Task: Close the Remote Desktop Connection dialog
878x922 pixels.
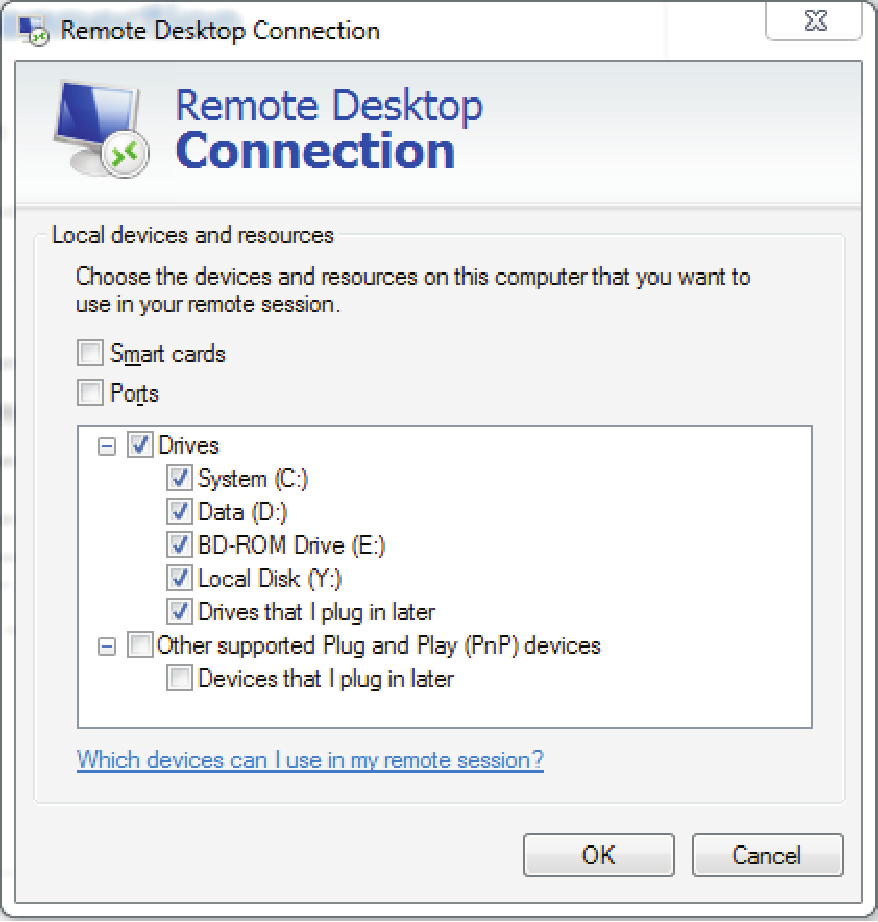Action: (x=813, y=22)
